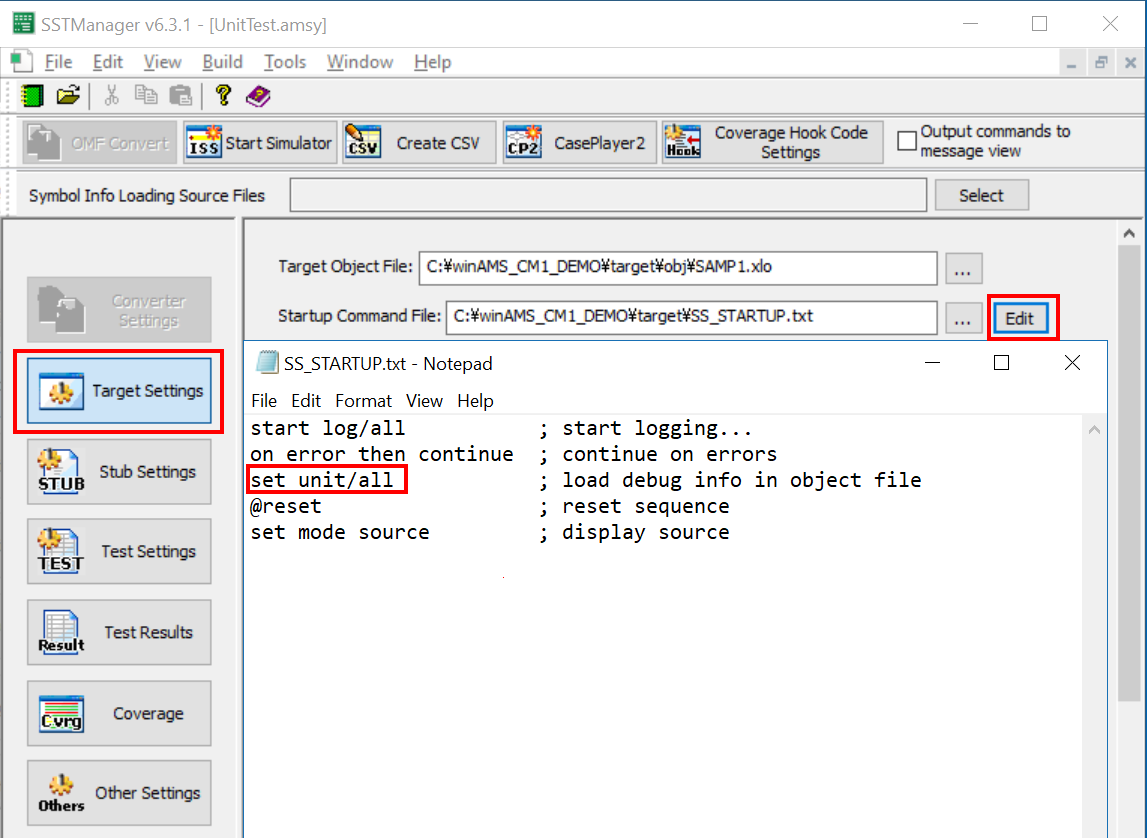Open CasePlayer2

pyautogui.click(x=579, y=143)
